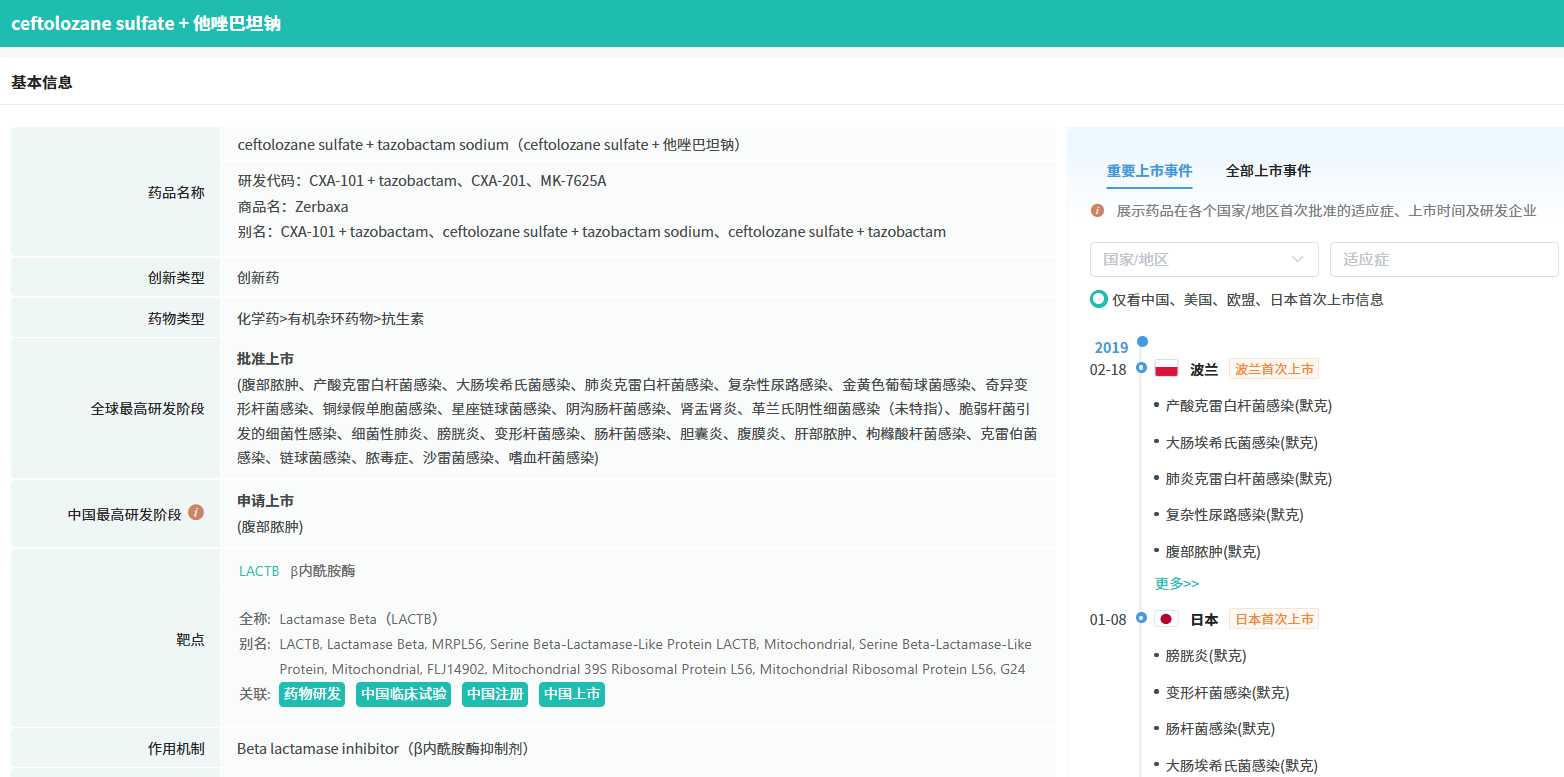
Task: Click the info icon before 展示药品 description
Action: (1097, 211)
